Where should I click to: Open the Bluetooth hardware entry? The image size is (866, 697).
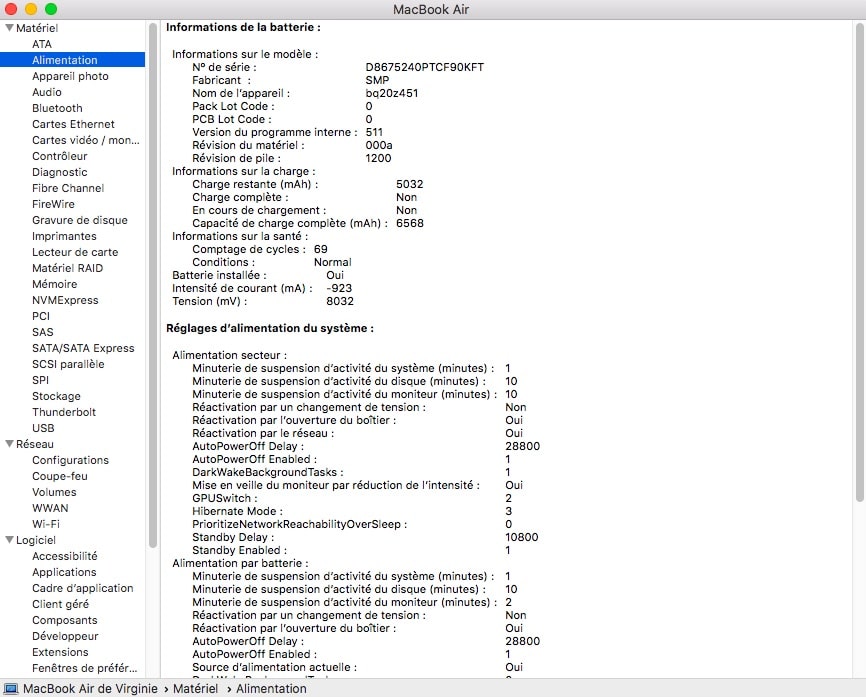[57, 108]
